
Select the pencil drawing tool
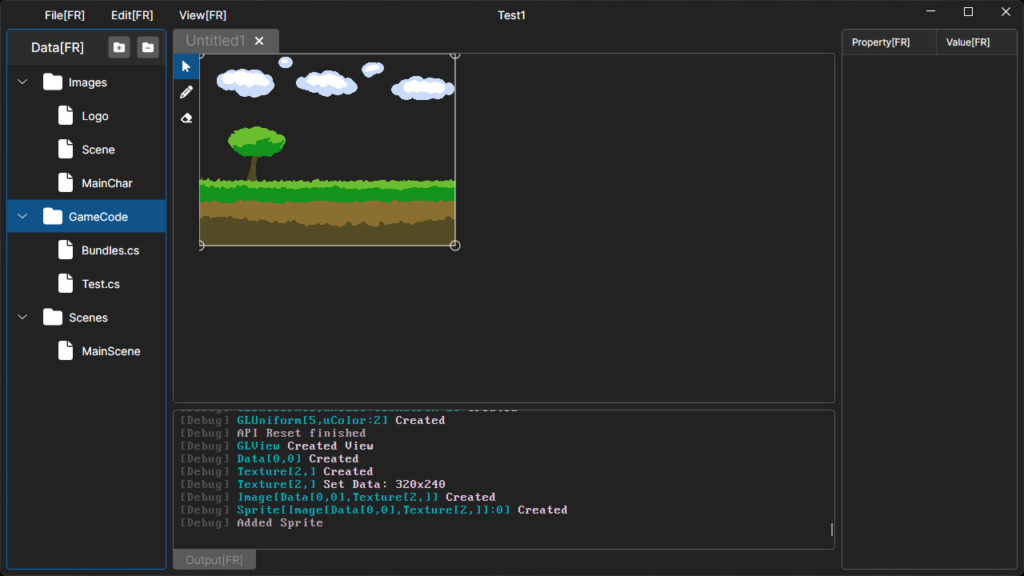(186, 92)
